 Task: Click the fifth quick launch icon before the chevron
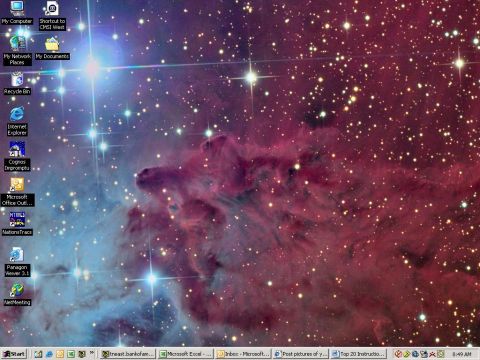(82, 354)
